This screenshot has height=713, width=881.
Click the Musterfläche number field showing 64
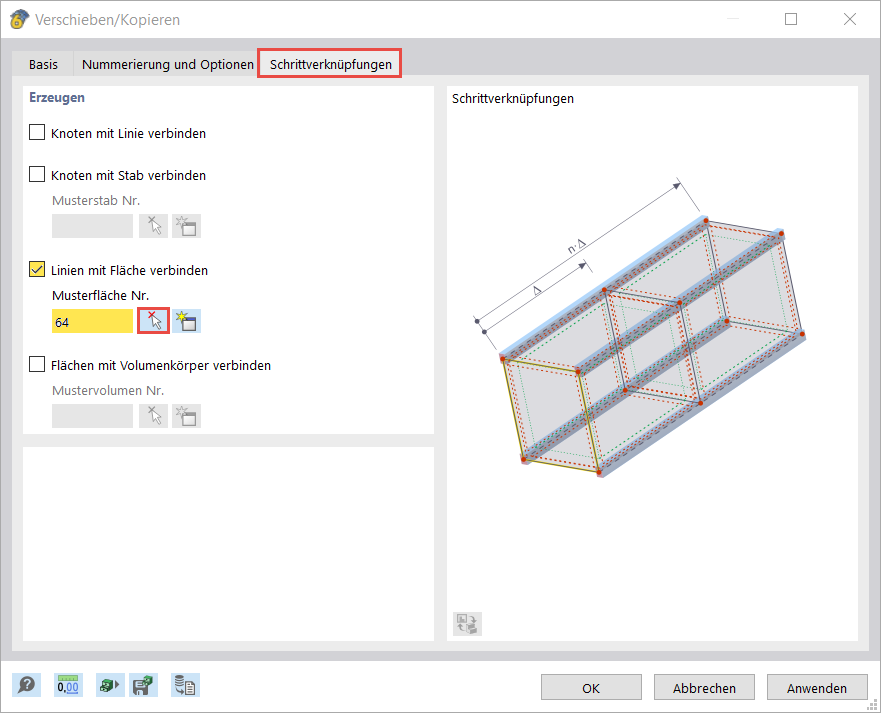(x=91, y=320)
